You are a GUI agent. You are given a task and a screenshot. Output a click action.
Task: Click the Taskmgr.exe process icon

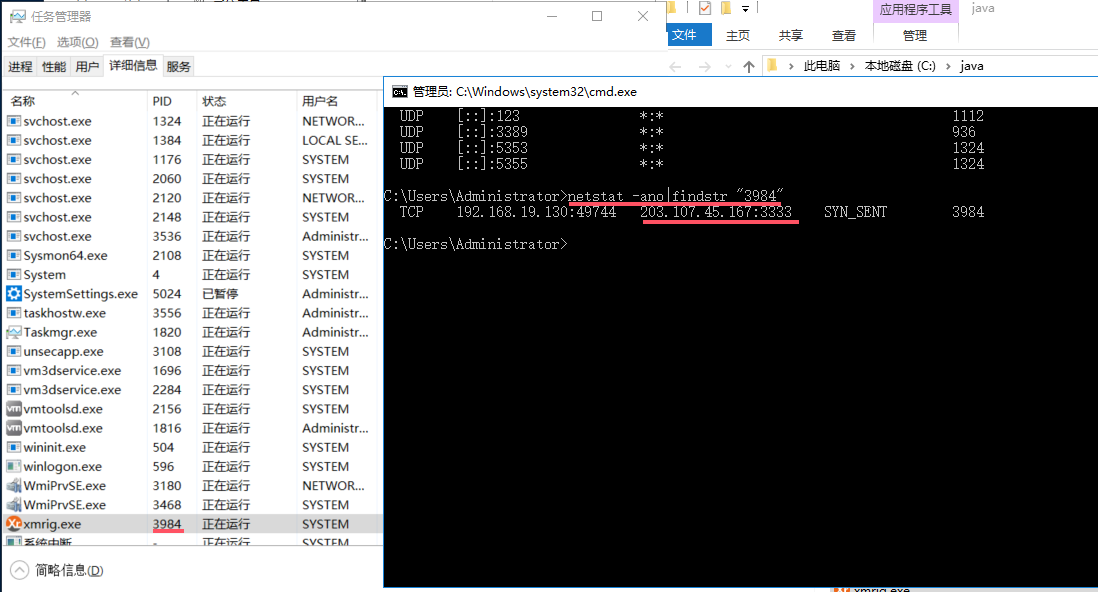[14, 332]
